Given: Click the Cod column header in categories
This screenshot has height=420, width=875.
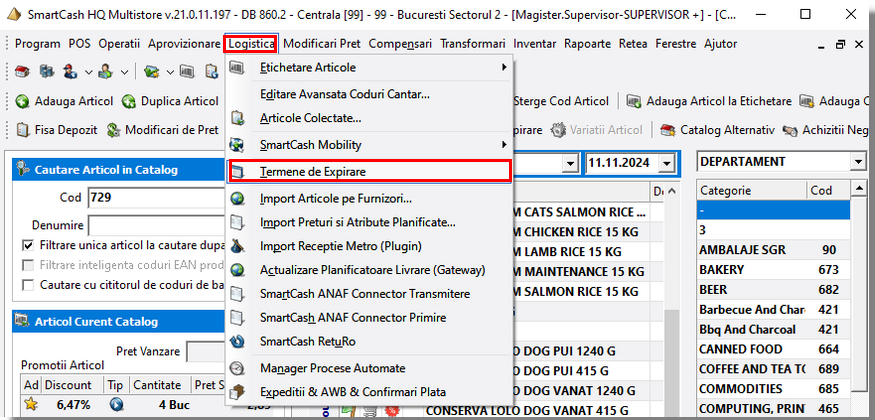Looking at the screenshot, I should tap(828, 190).
